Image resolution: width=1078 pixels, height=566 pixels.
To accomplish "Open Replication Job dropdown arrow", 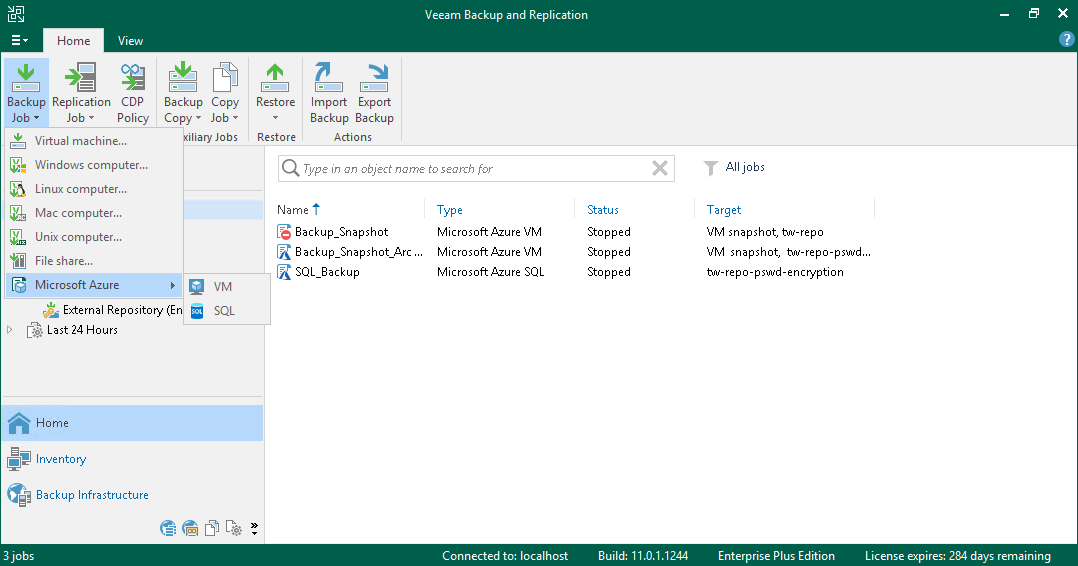I will click(x=91, y=118).
